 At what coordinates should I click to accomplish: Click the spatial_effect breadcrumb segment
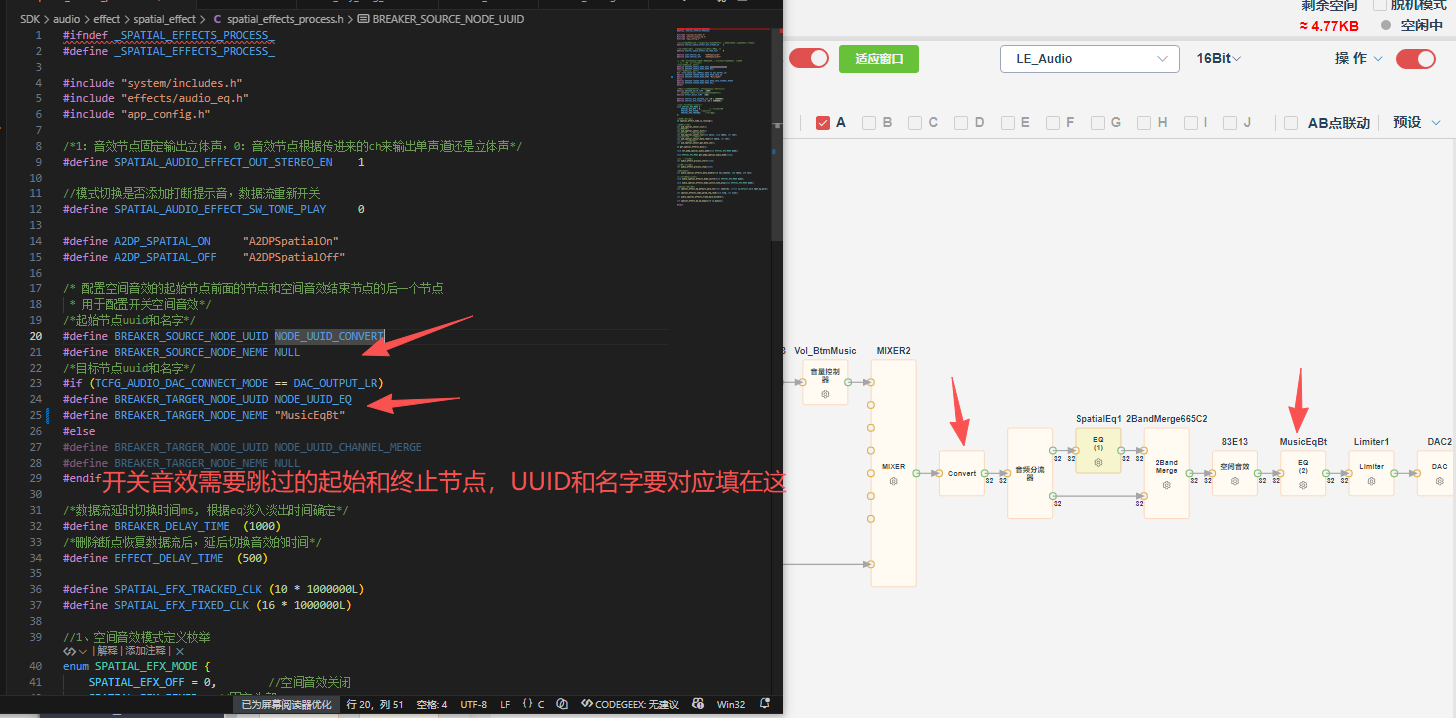click(165, 19)
